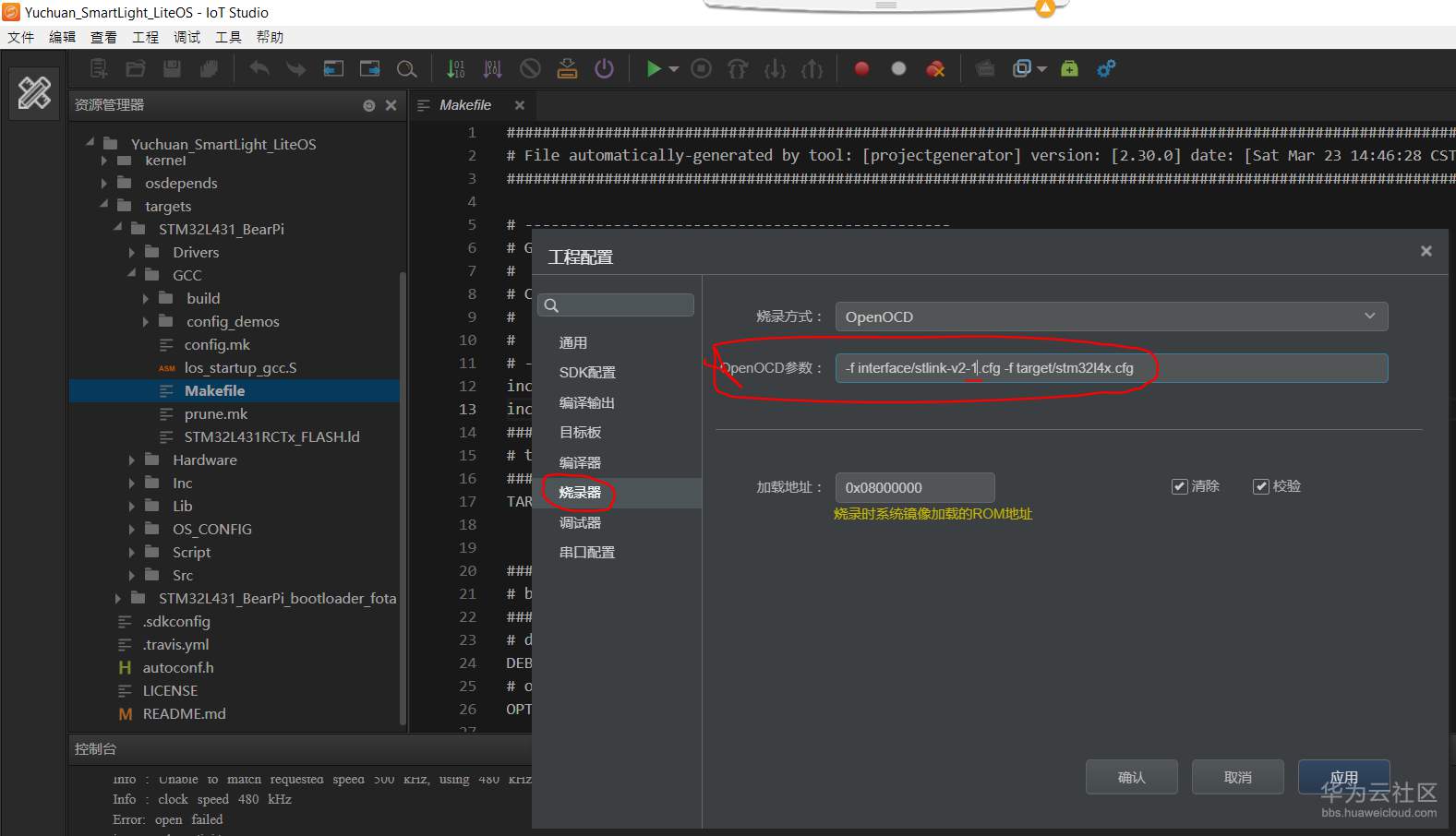Close the 工程配置 dialog

point(1426,251)
